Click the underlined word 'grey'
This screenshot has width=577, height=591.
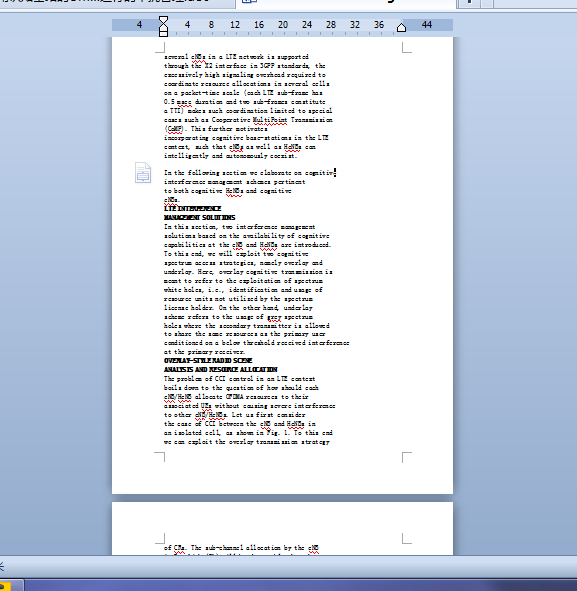[274, 317]
